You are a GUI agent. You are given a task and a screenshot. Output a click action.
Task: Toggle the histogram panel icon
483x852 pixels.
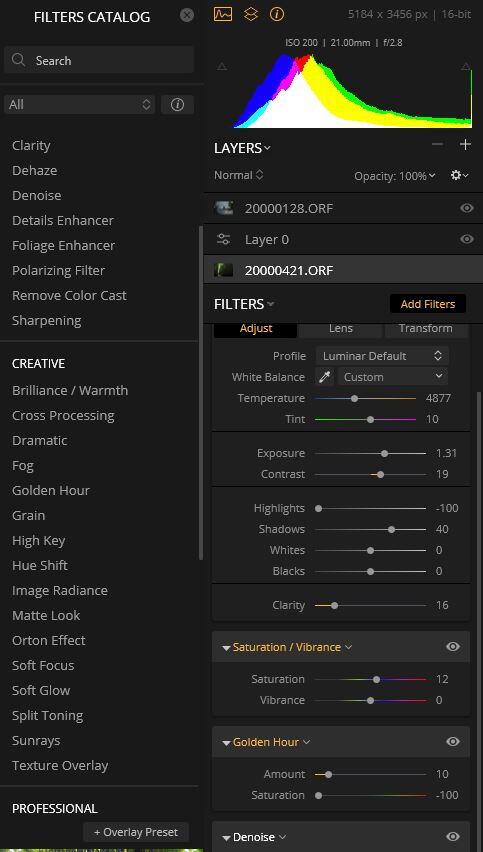tap(223, 14)
